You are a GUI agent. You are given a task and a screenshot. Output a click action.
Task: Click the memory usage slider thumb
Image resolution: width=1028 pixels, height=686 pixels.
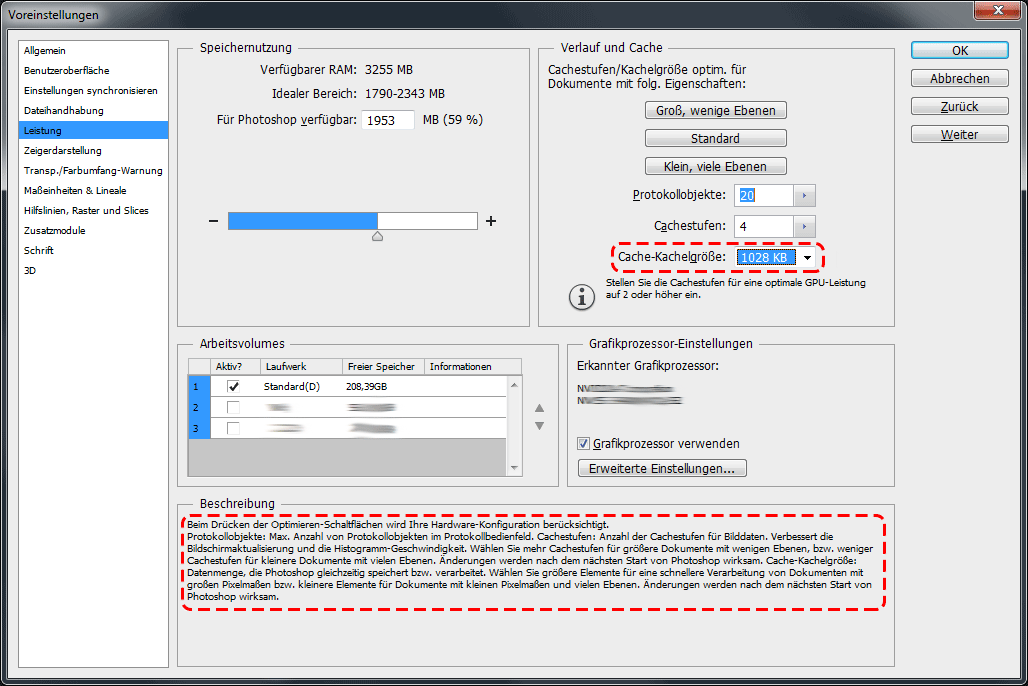(x=378, y=236)
